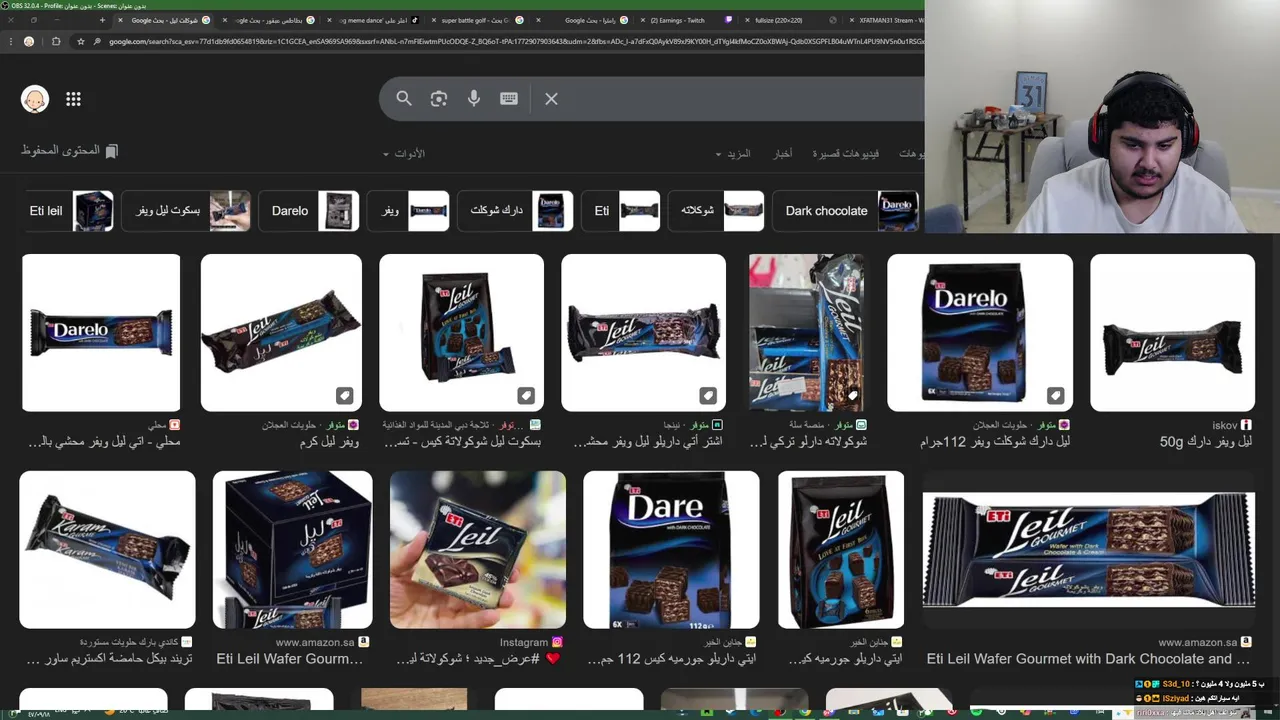Image resolution: width=1280 pixels, height=720 pixels.
Task: Click the magnifier search icon in Google search box
Action: 404,99
